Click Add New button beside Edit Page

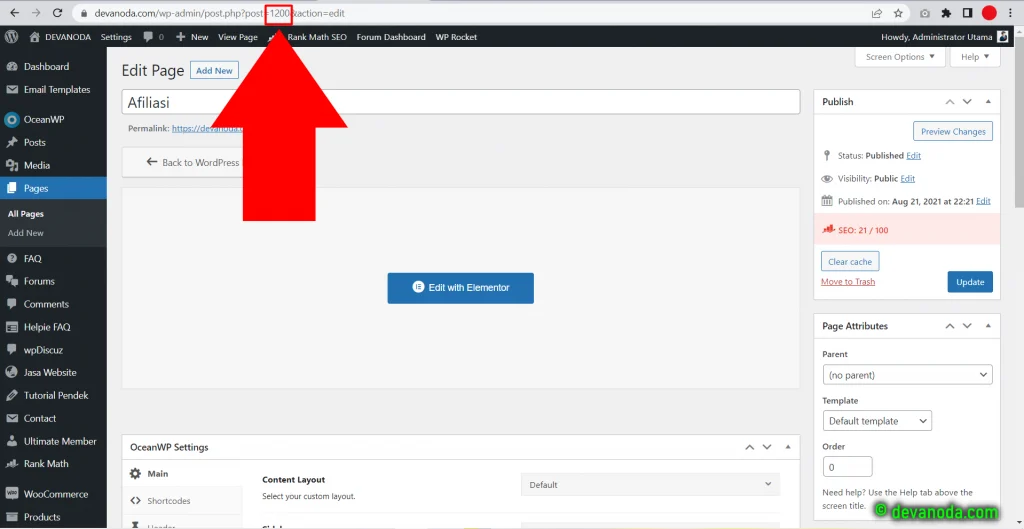pyautogui.click(x=214, y=71)
